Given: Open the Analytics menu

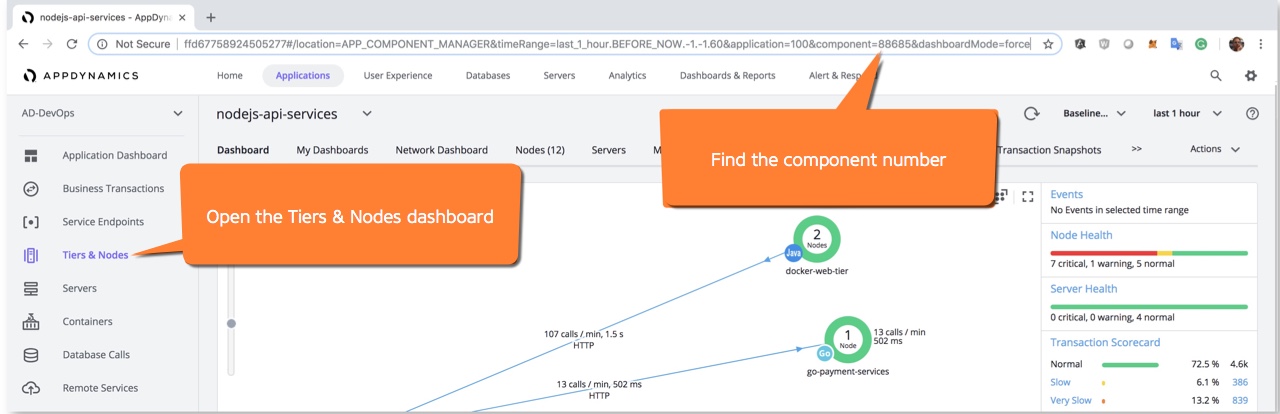Looking at the screenshot, I should point(627,76).
